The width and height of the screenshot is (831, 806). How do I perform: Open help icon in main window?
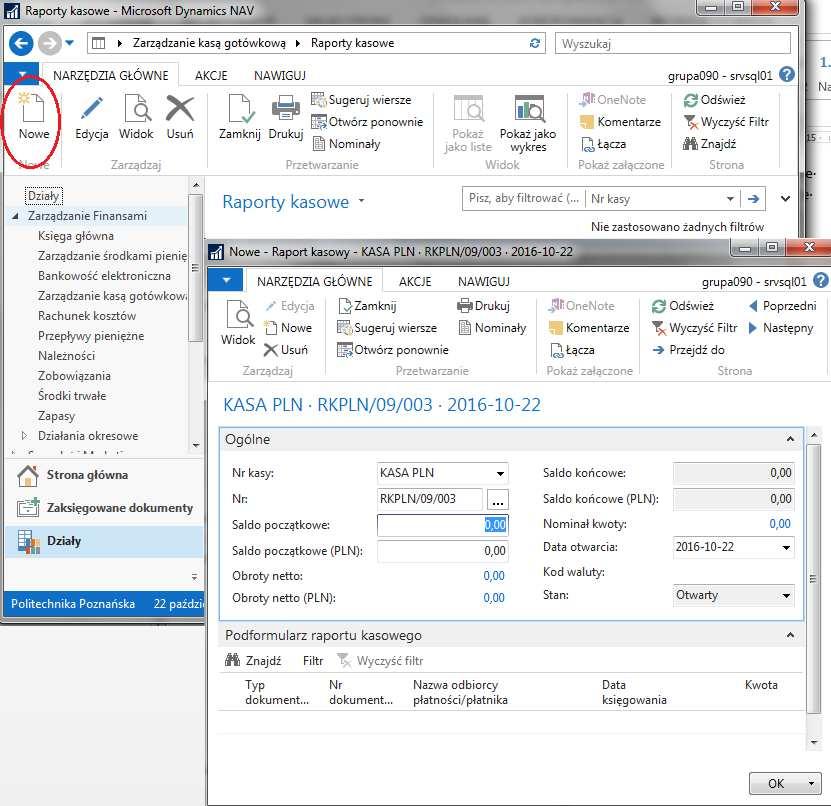point(786,75)
